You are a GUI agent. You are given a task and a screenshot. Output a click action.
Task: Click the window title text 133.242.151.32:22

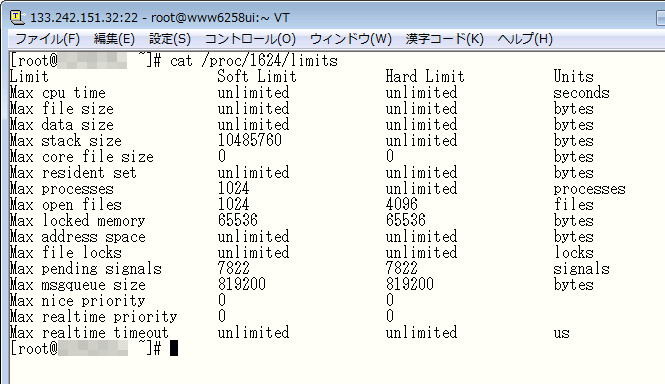(x=84, y=18)
